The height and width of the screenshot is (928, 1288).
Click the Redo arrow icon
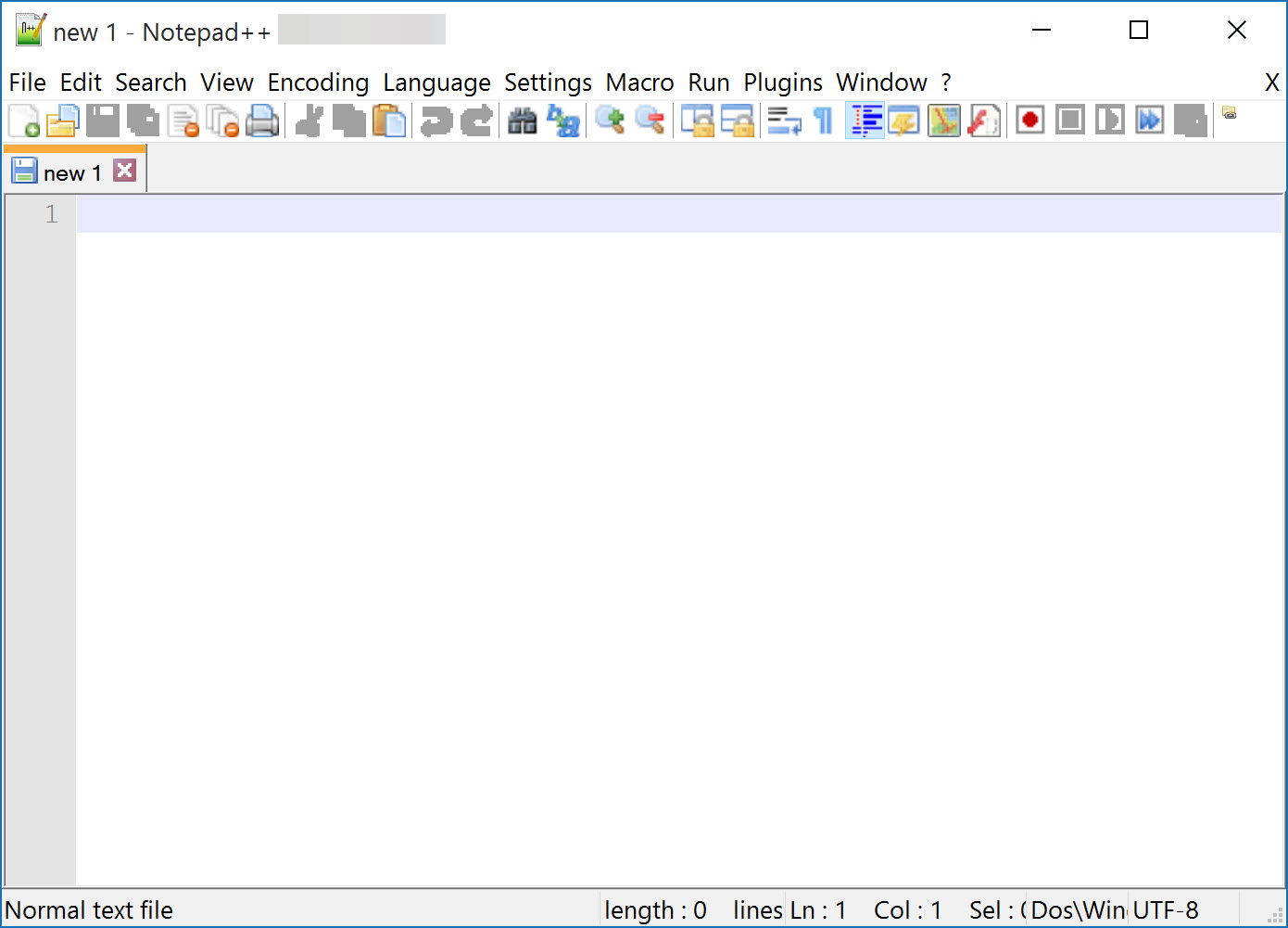click(x=476, y=121)
